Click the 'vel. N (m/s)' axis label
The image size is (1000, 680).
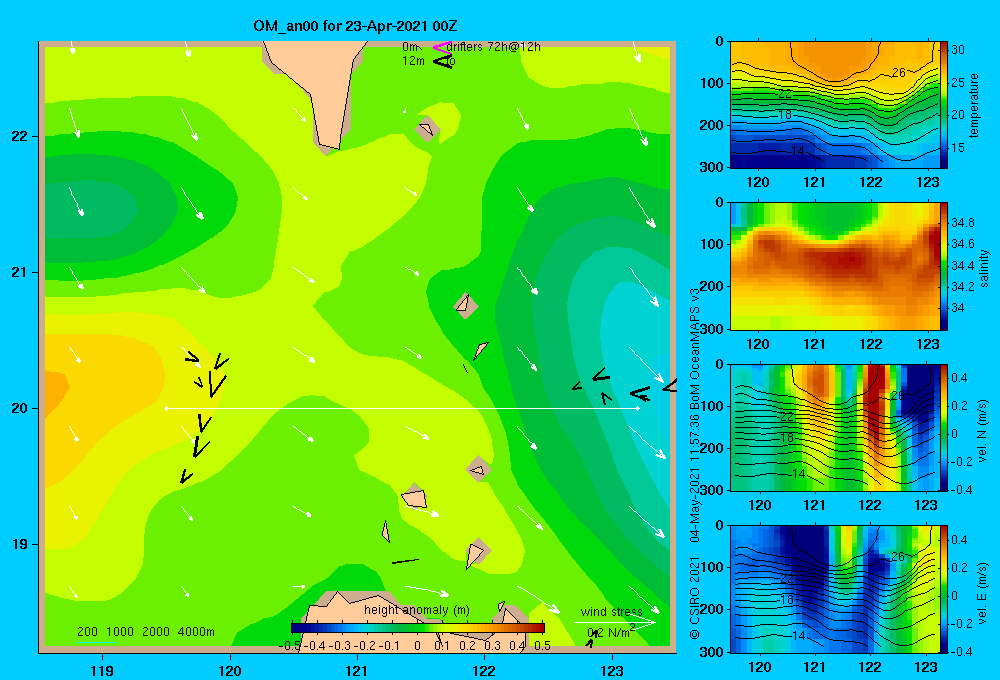983,431
